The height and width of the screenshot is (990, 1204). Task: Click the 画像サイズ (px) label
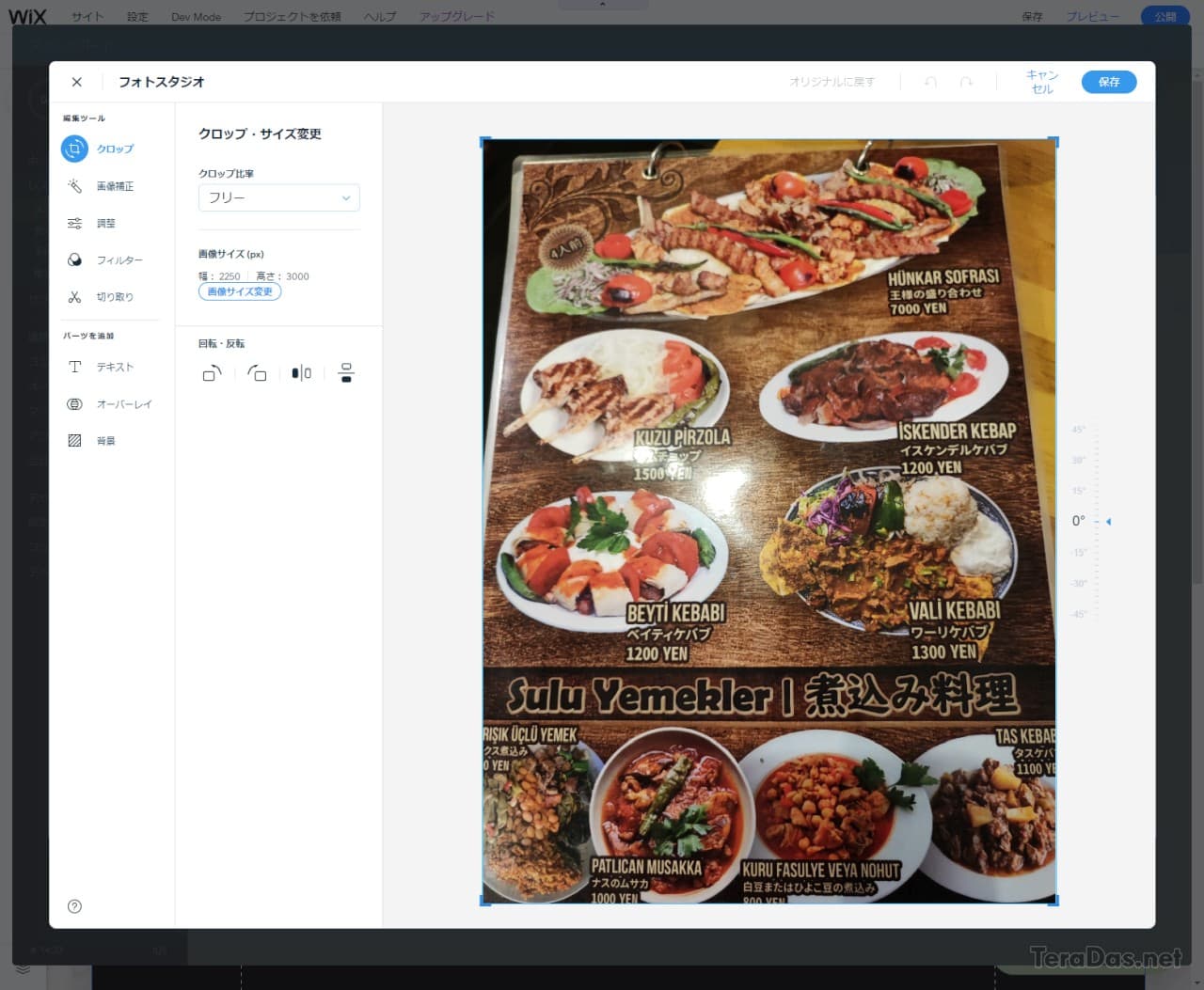click(x=230, y=254)
